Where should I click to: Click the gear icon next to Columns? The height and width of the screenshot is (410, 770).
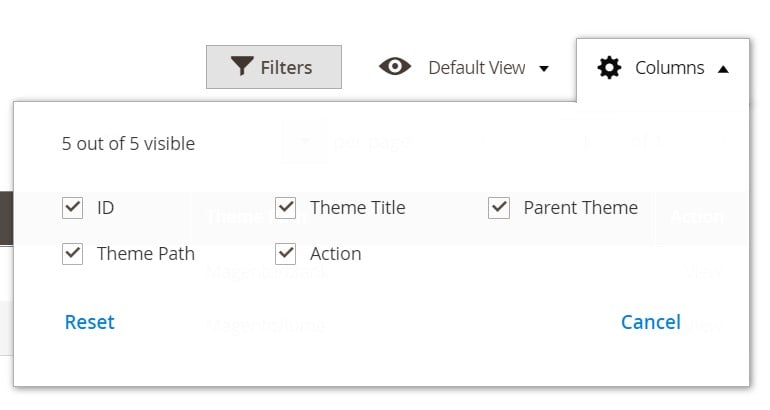click(x=609, y=67)
